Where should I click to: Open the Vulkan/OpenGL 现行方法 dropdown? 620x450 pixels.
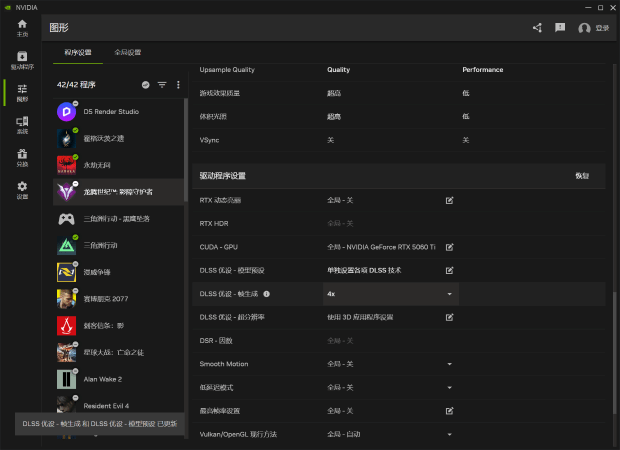450,434
